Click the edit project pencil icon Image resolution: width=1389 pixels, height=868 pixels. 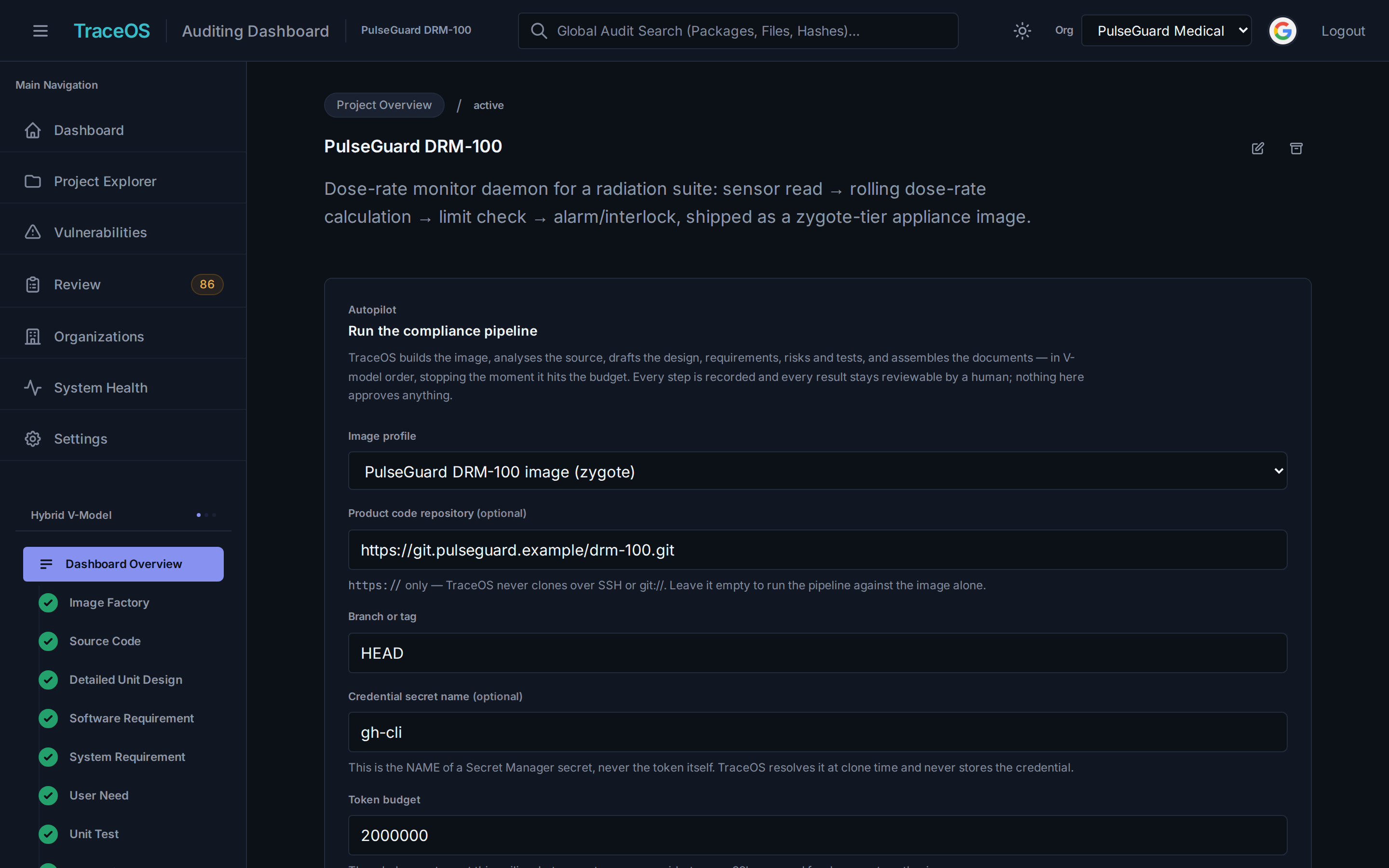coord(1257,148)
